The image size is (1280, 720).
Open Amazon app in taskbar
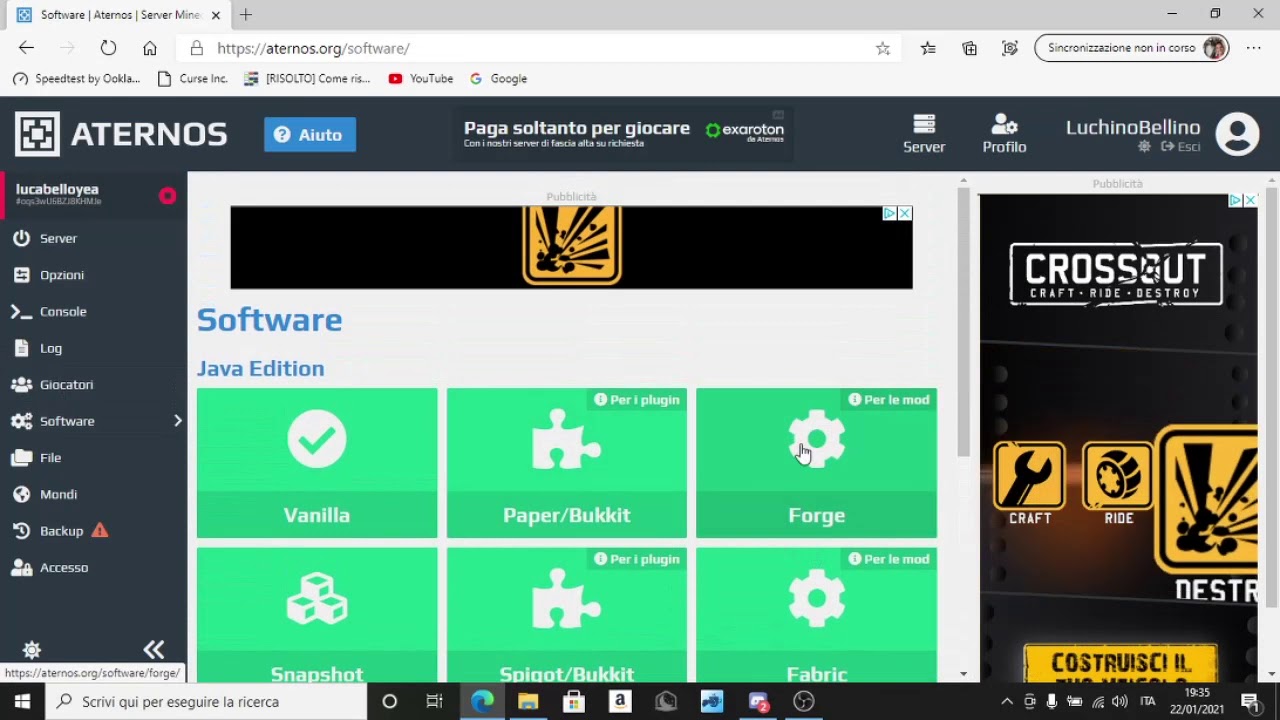(620, 701)
